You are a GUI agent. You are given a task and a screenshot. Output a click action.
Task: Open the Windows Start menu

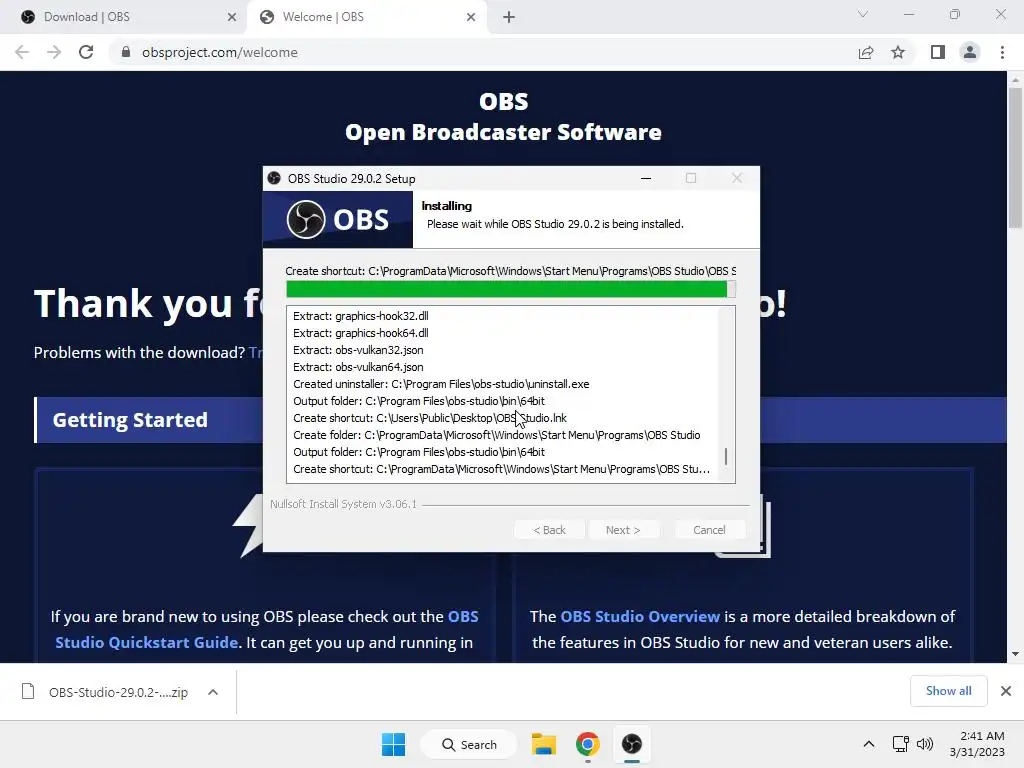[x=393, y=744]
